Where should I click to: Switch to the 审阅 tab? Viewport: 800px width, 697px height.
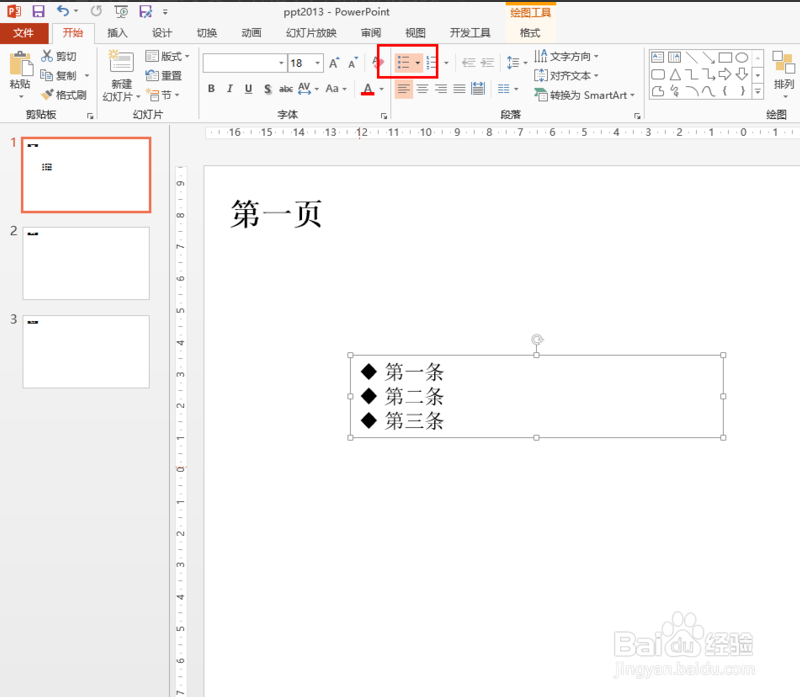pos(371,33)
